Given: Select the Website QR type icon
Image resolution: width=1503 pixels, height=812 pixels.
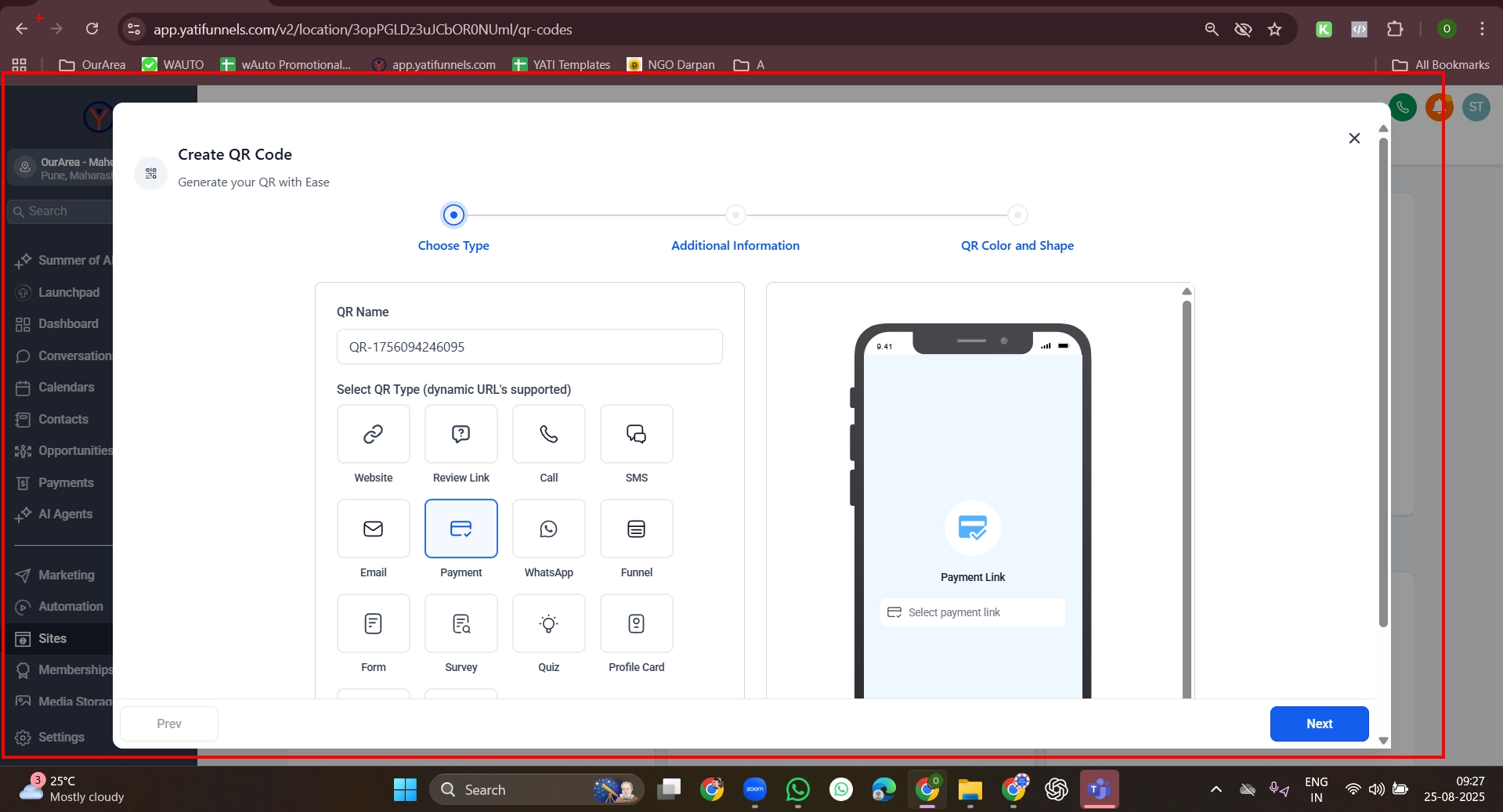Looking at the screenshot, I should [x=373, y=434].
